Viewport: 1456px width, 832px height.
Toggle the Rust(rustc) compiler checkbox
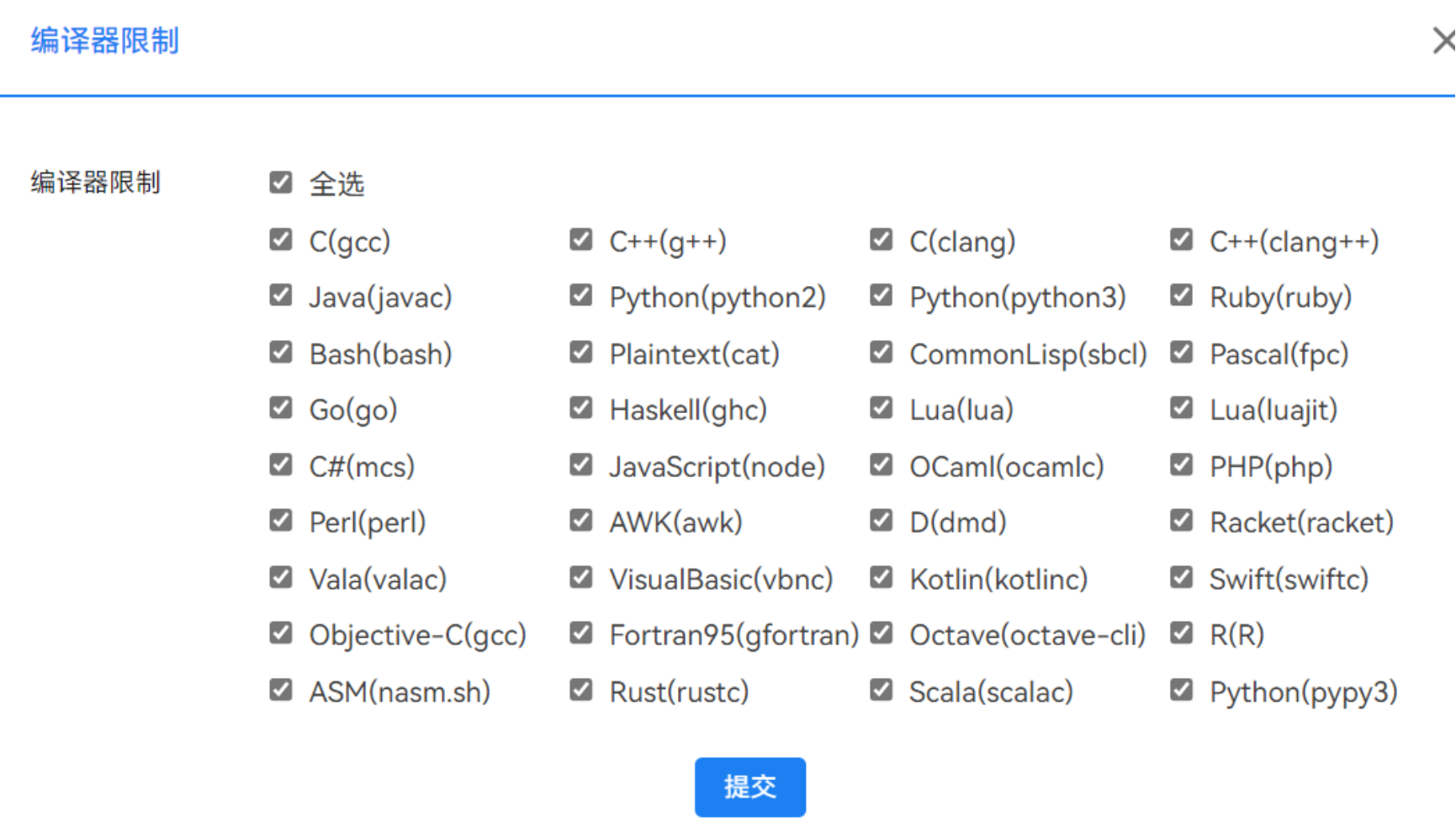pyautogui.click(x=581, y=691)
